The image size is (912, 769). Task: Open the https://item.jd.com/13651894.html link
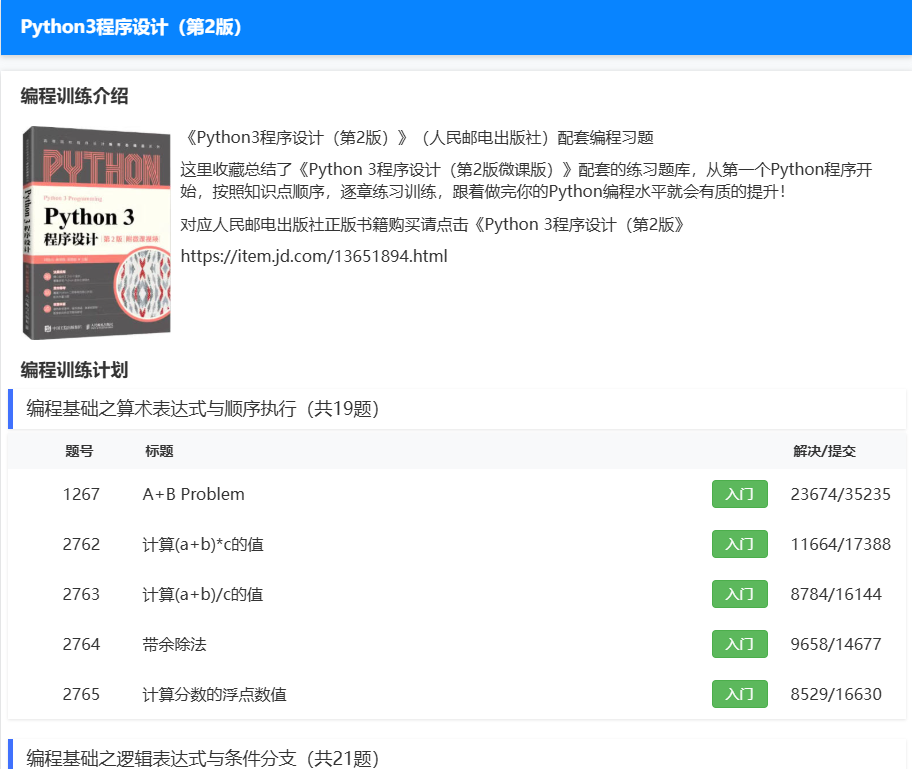[x=314, y=256]
